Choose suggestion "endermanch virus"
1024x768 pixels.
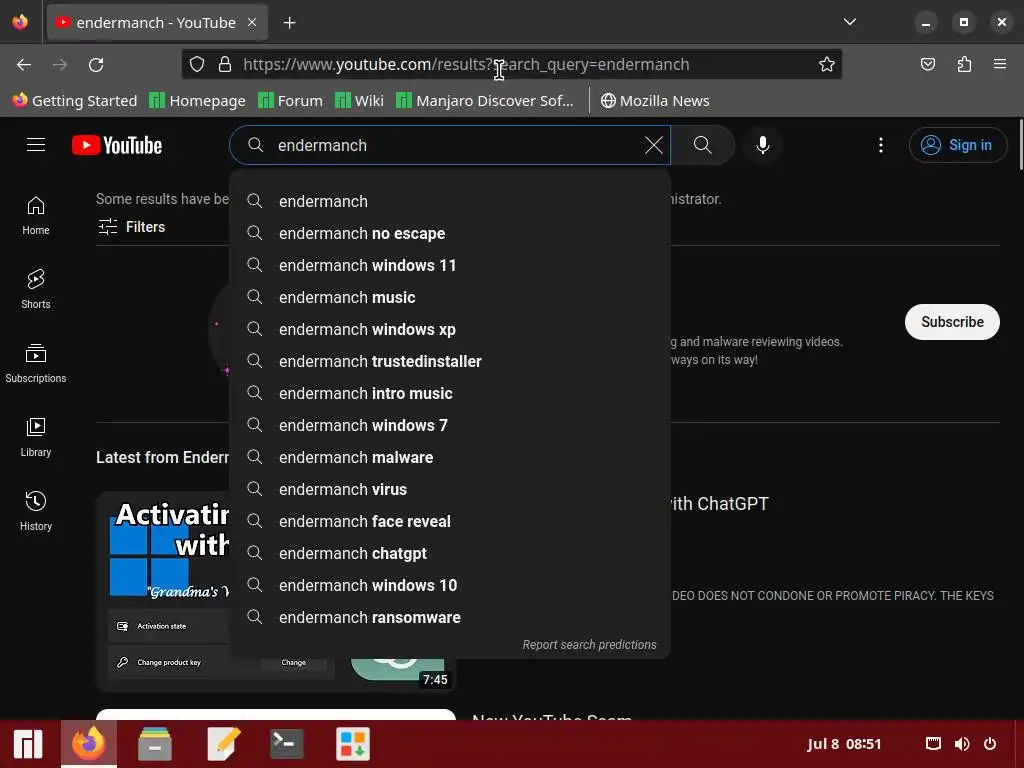[450, 489]
